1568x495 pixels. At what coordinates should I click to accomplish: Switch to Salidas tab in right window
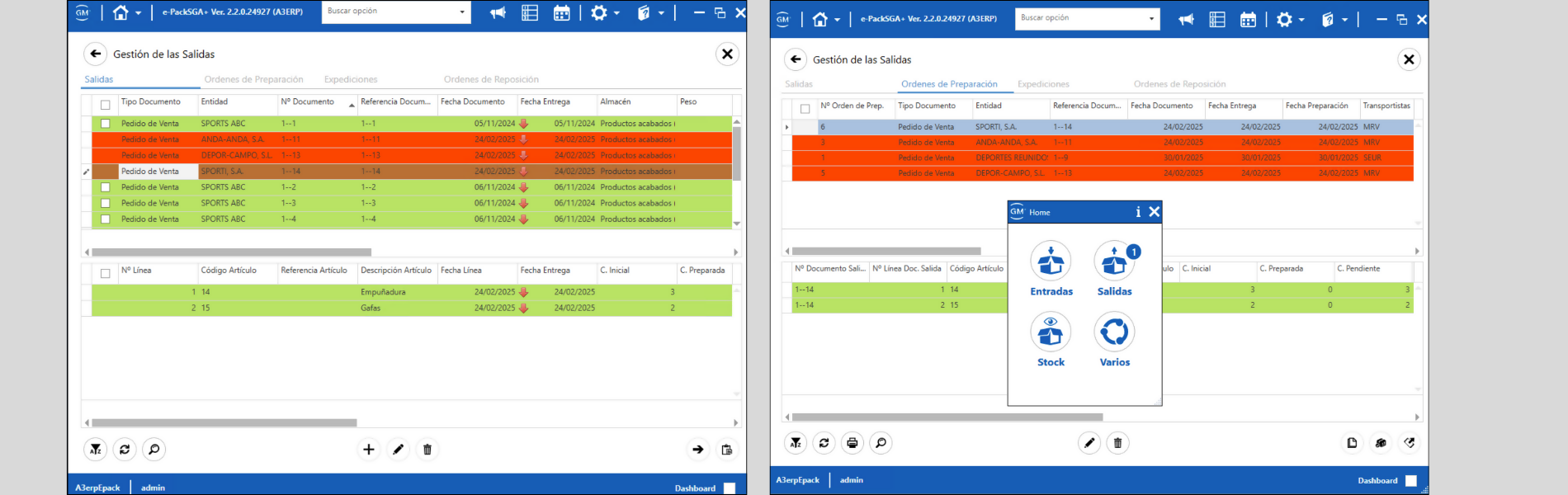(798, 84)
